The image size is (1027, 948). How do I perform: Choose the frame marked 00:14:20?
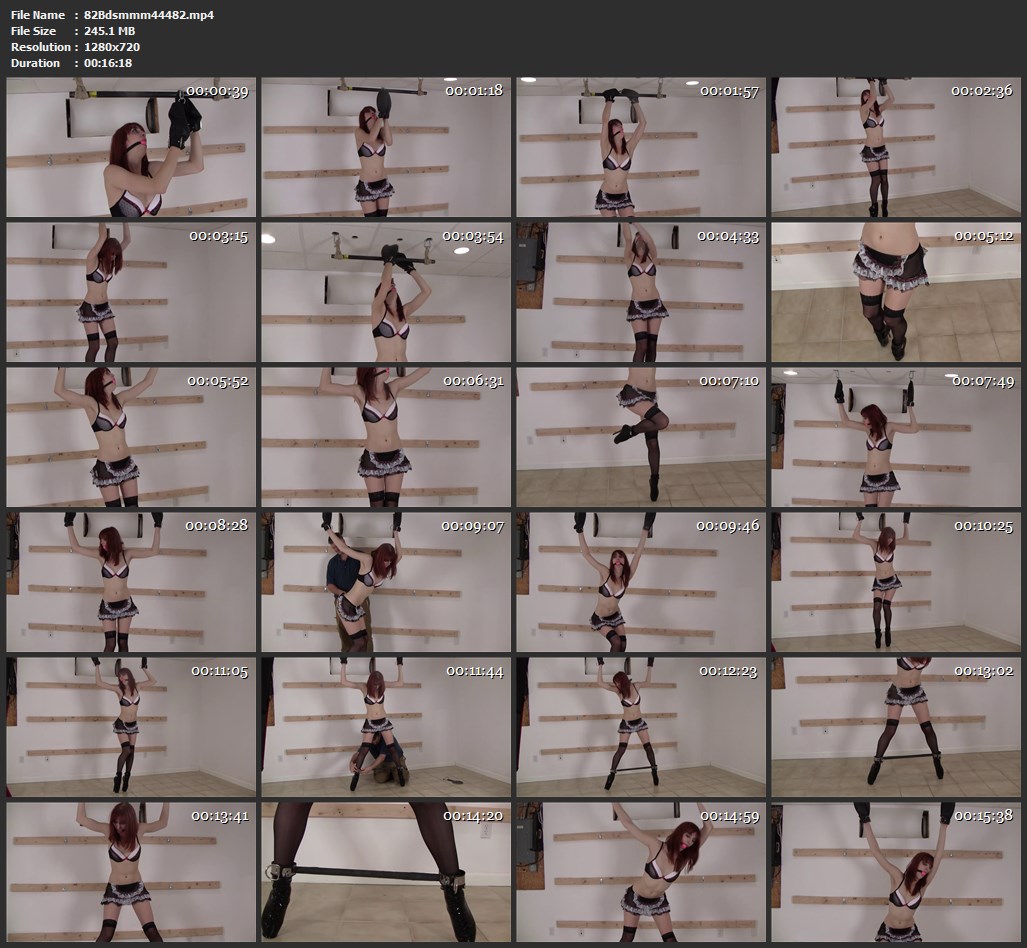point(386,872)
